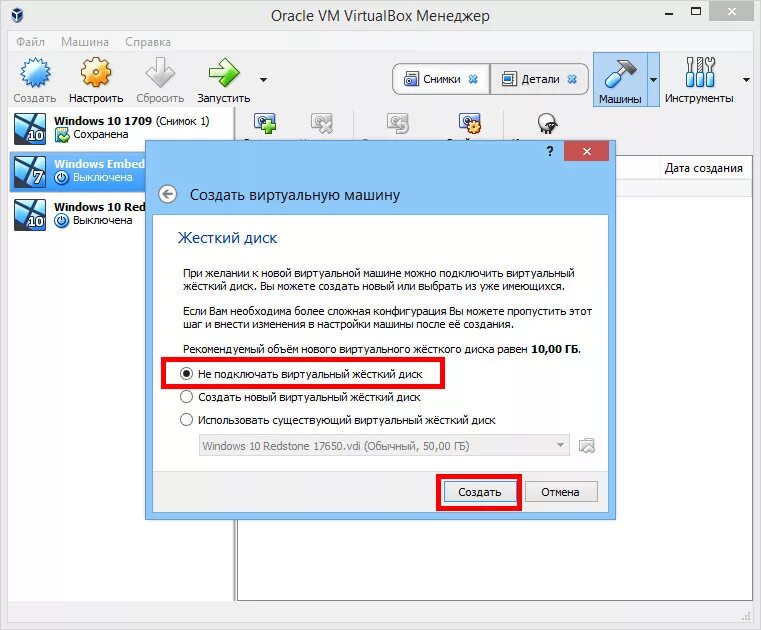Click the back arrow in the wizard
Viewport: 761px width, 630px height.
(168, 195)
